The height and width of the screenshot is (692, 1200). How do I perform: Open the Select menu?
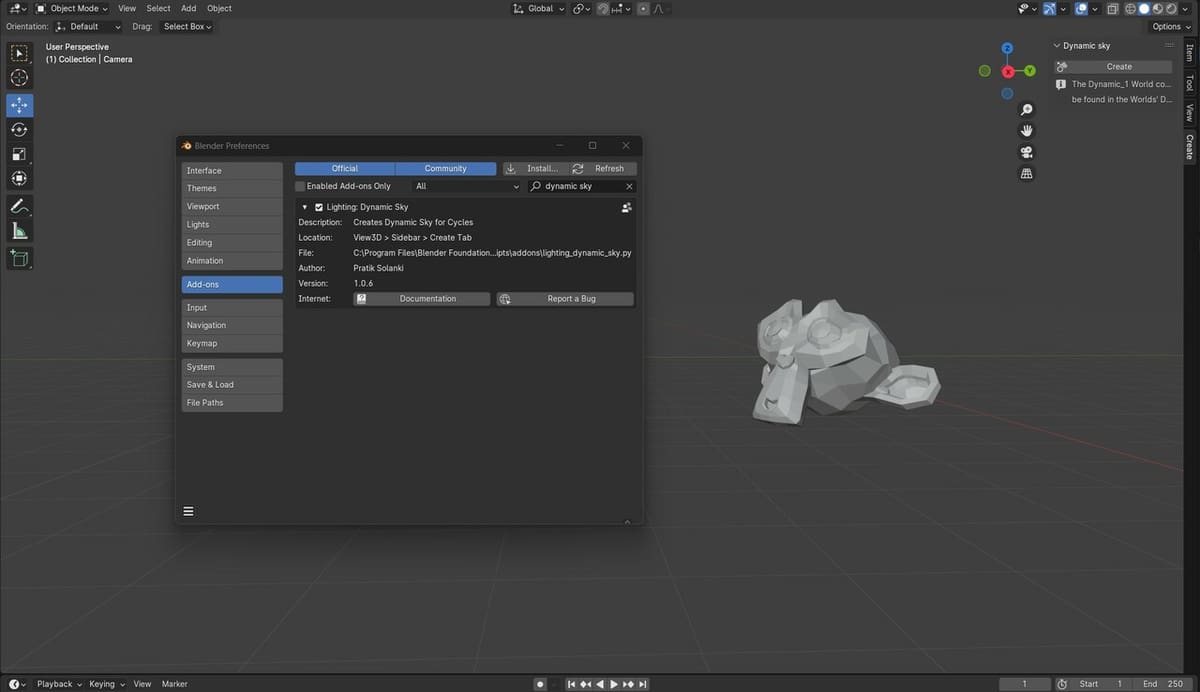[158, 9]
